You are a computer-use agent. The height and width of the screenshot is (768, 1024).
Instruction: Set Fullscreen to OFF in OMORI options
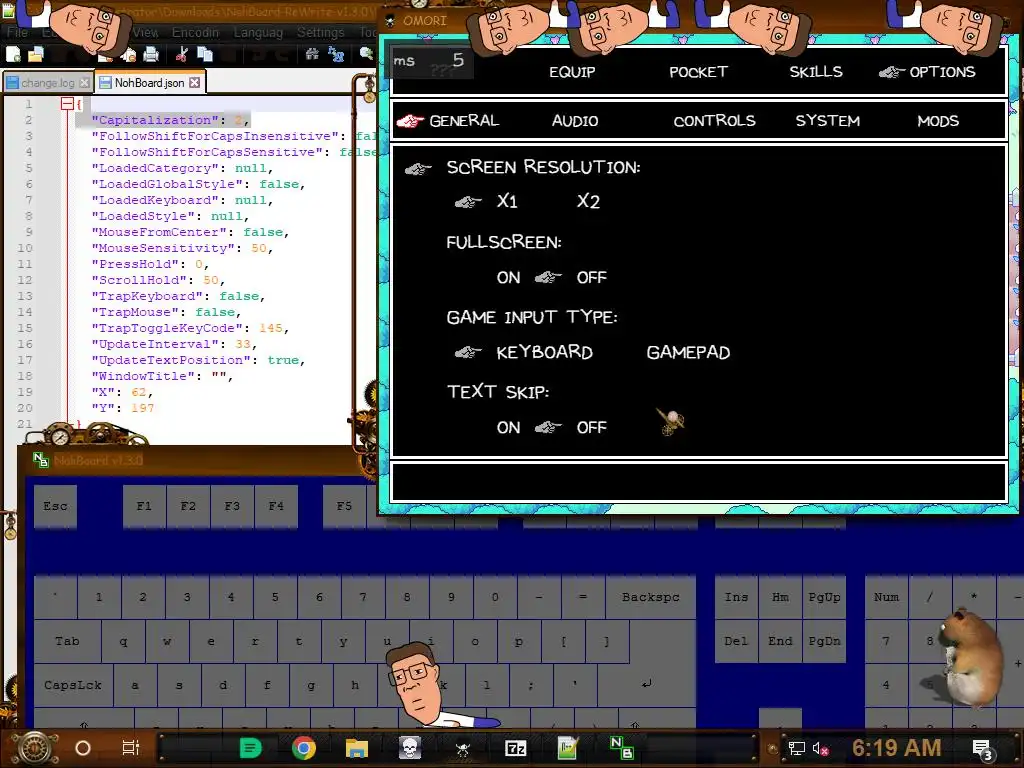coord(592,278)
